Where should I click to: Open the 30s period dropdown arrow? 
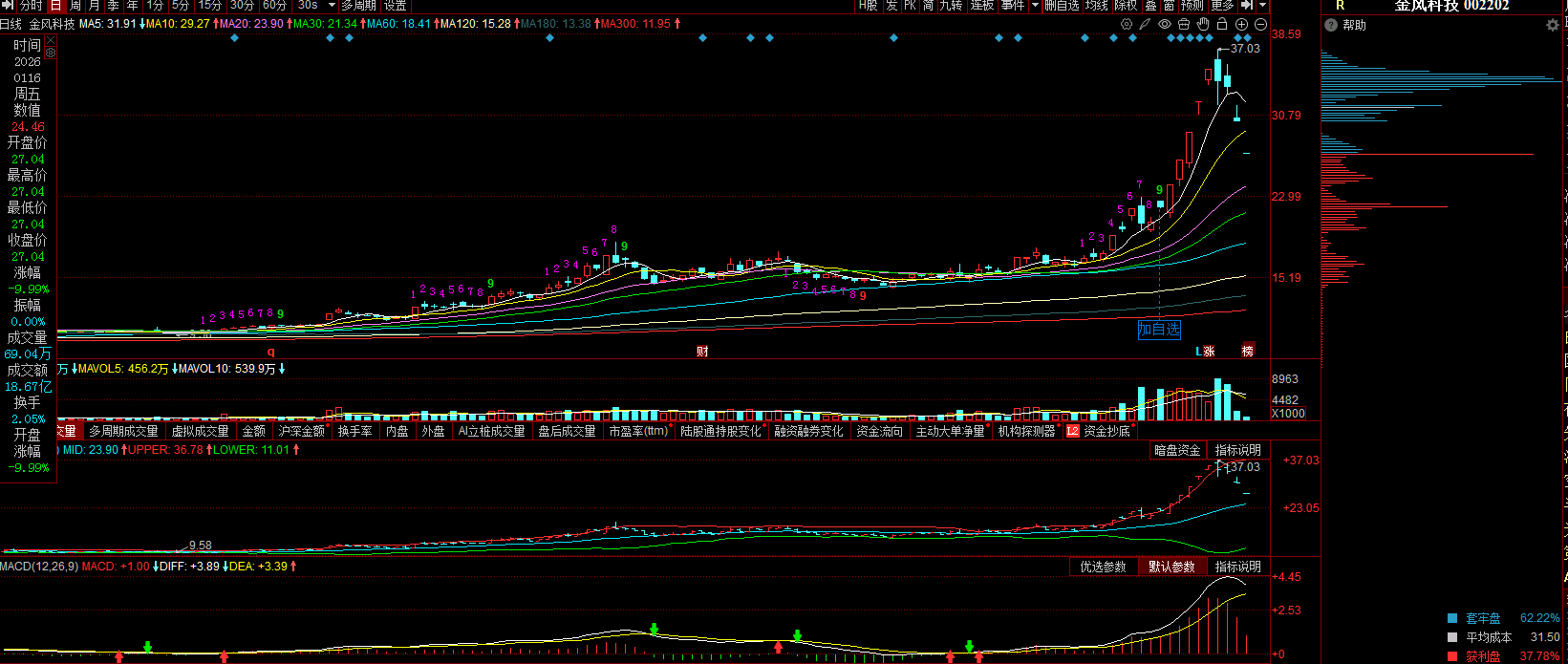(x=332, y=6)
